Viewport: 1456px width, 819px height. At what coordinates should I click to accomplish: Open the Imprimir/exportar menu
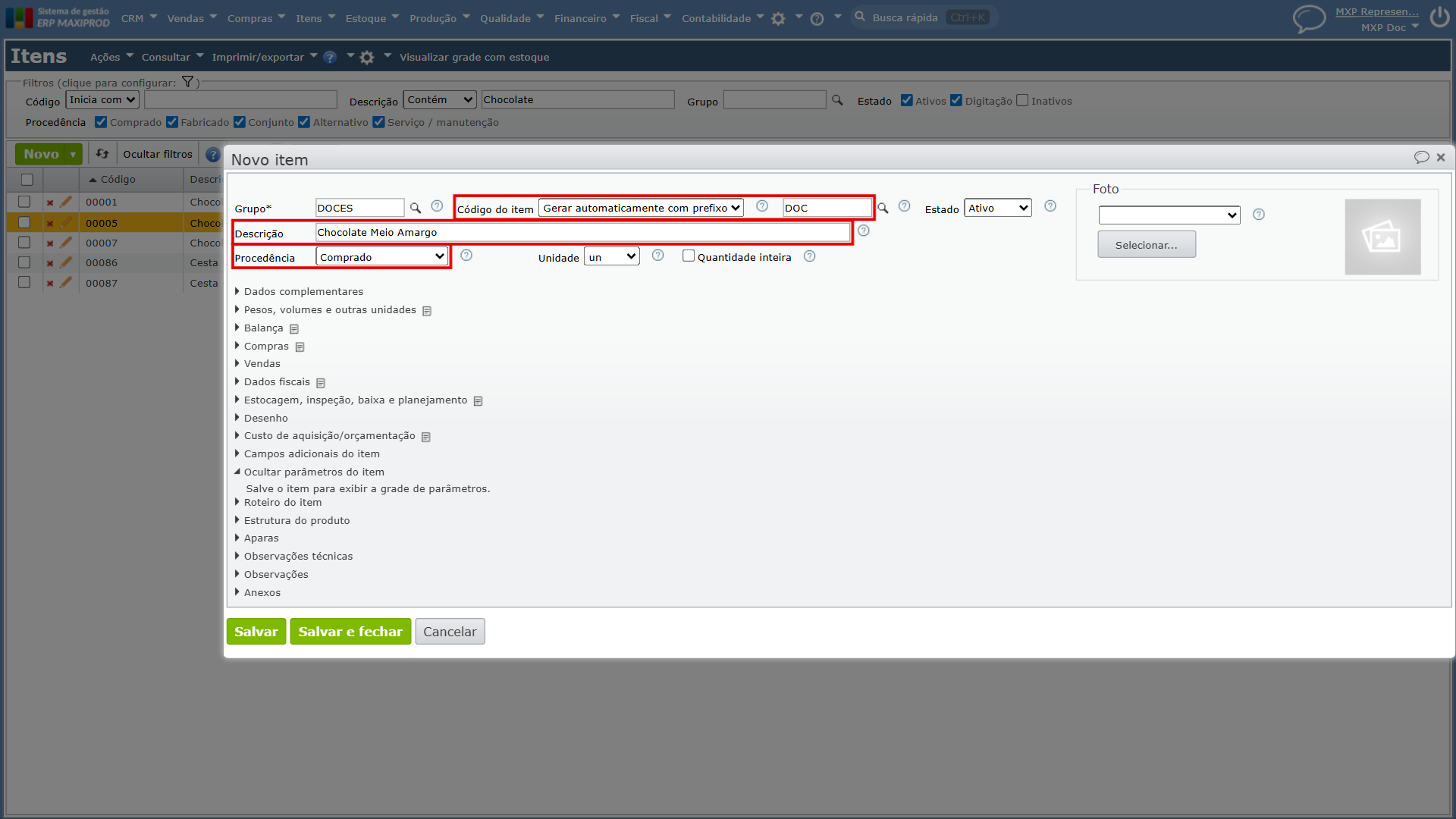[264, 57]
